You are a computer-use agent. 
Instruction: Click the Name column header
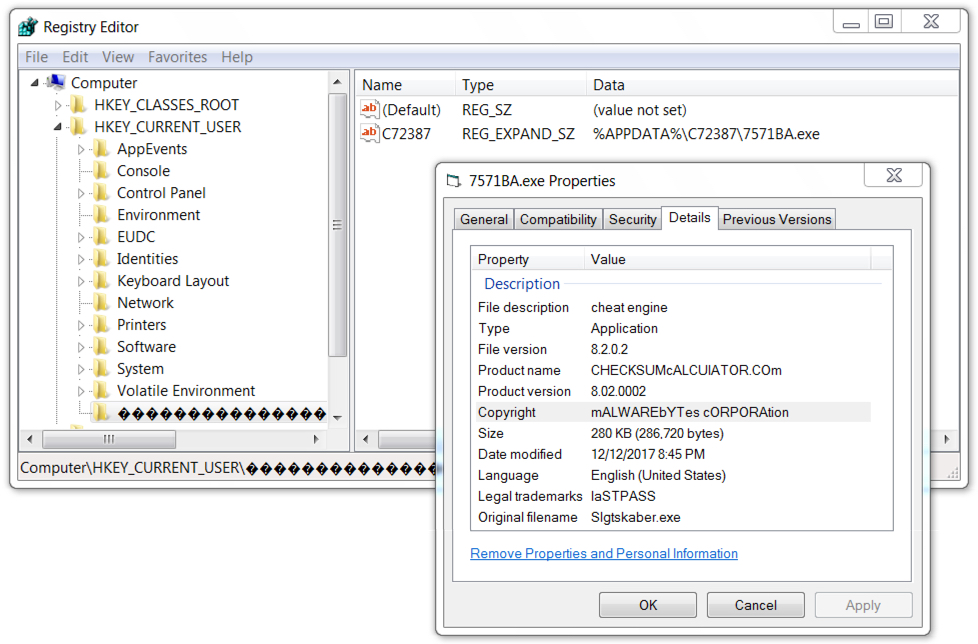[x=405, y=85]
